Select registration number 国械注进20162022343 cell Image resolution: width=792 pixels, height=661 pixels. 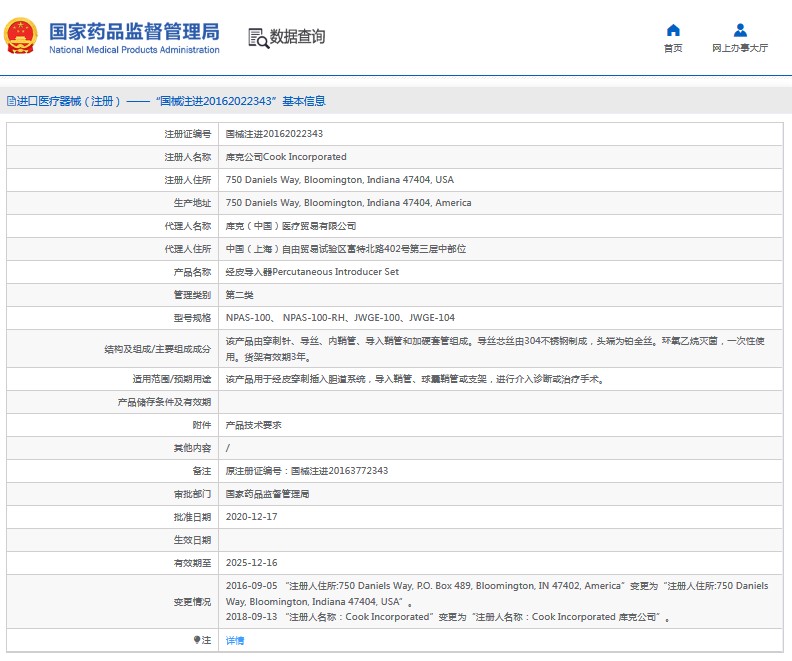point(274,134)
